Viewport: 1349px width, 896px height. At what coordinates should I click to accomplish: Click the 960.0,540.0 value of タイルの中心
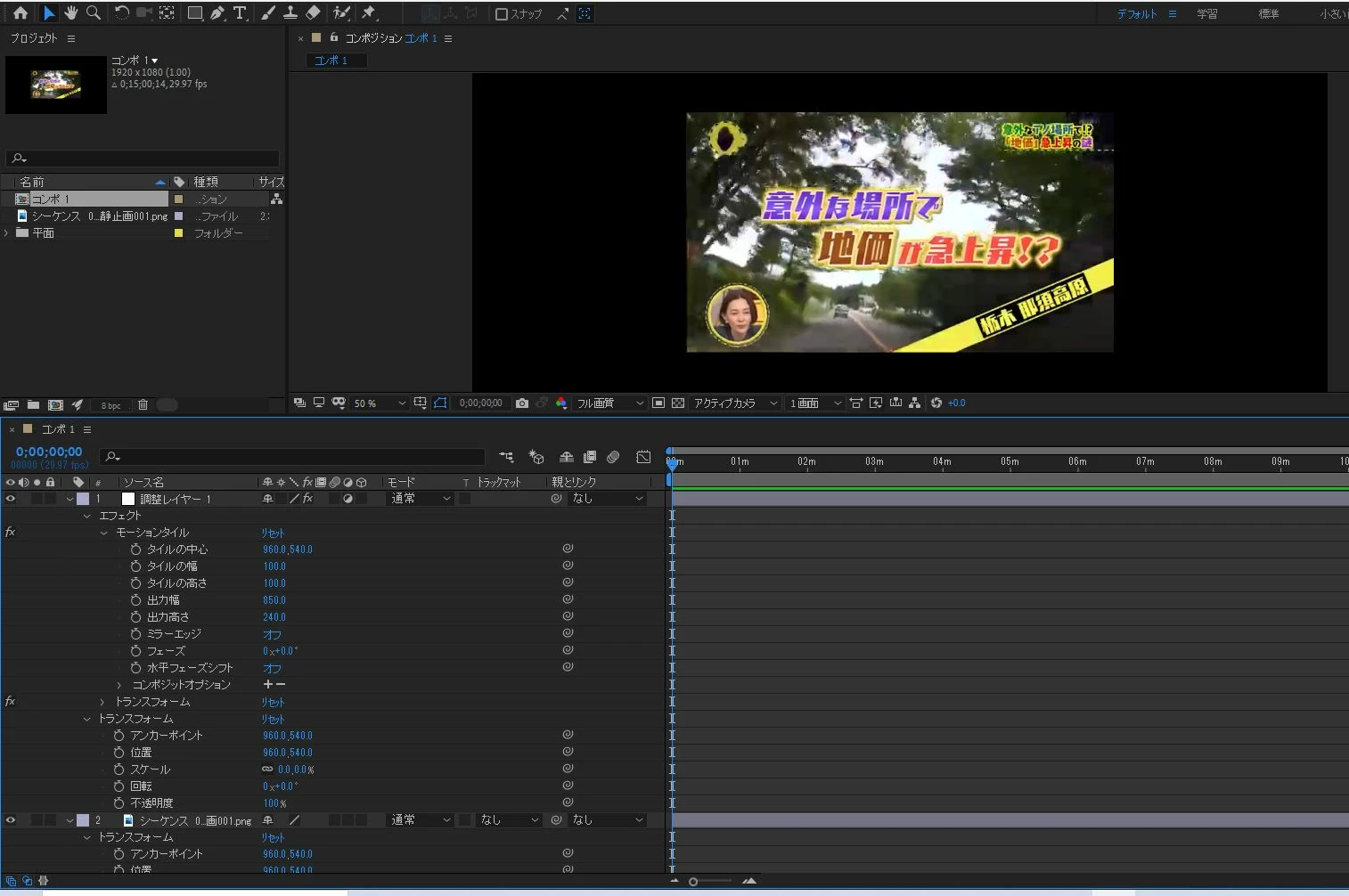(288, 550)
